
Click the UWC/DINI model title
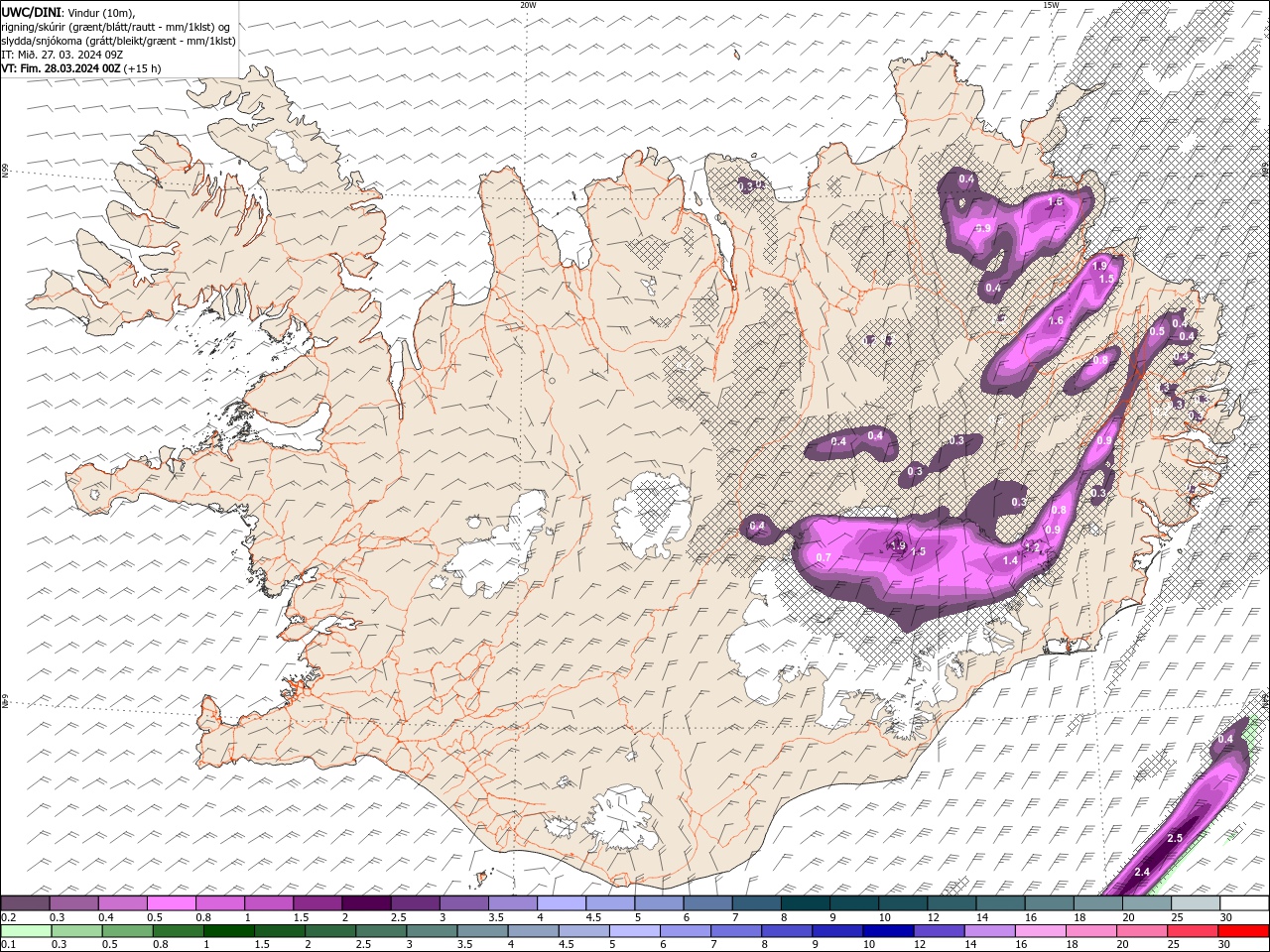(31, 11)
